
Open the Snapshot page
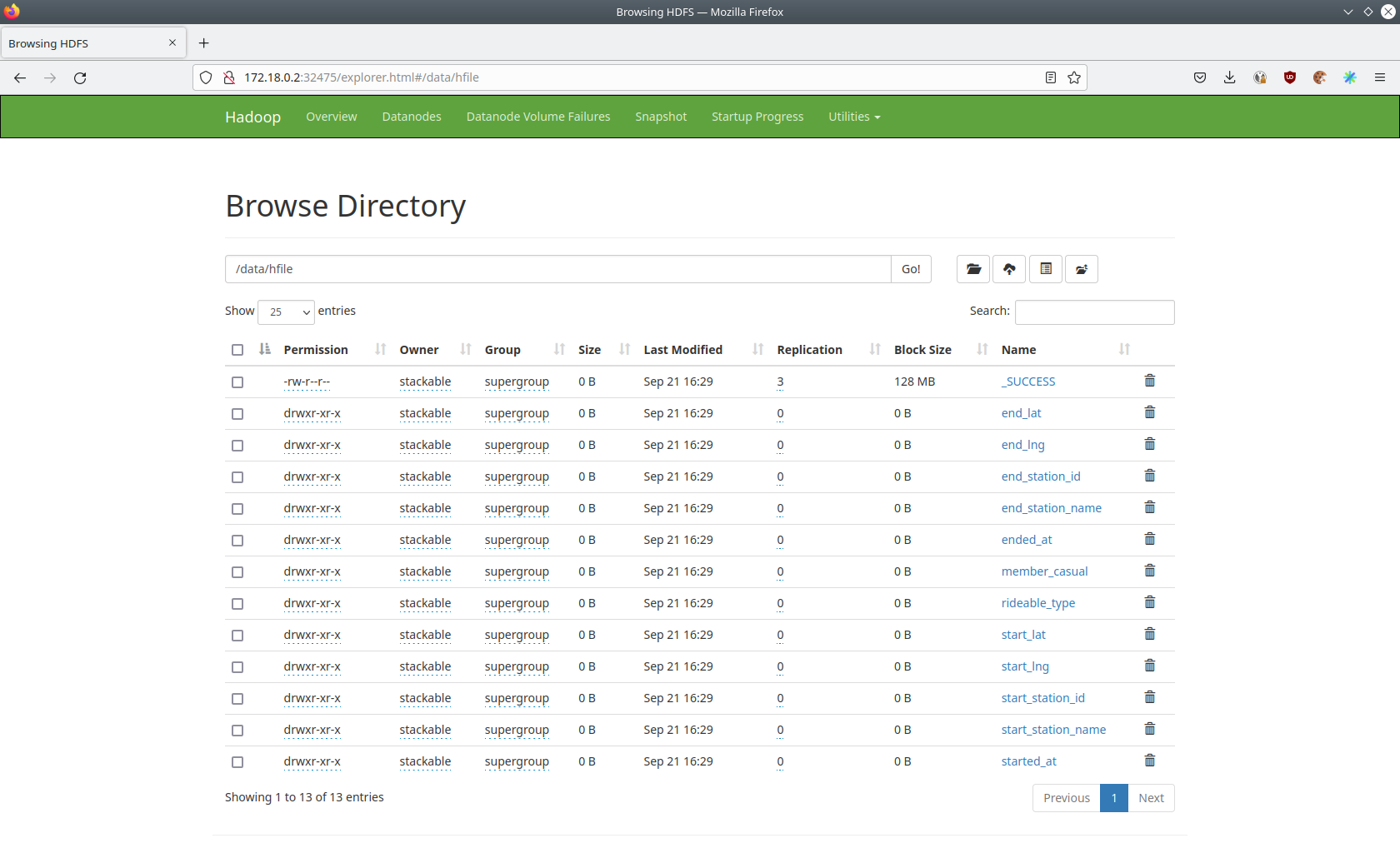coord(660,117)
